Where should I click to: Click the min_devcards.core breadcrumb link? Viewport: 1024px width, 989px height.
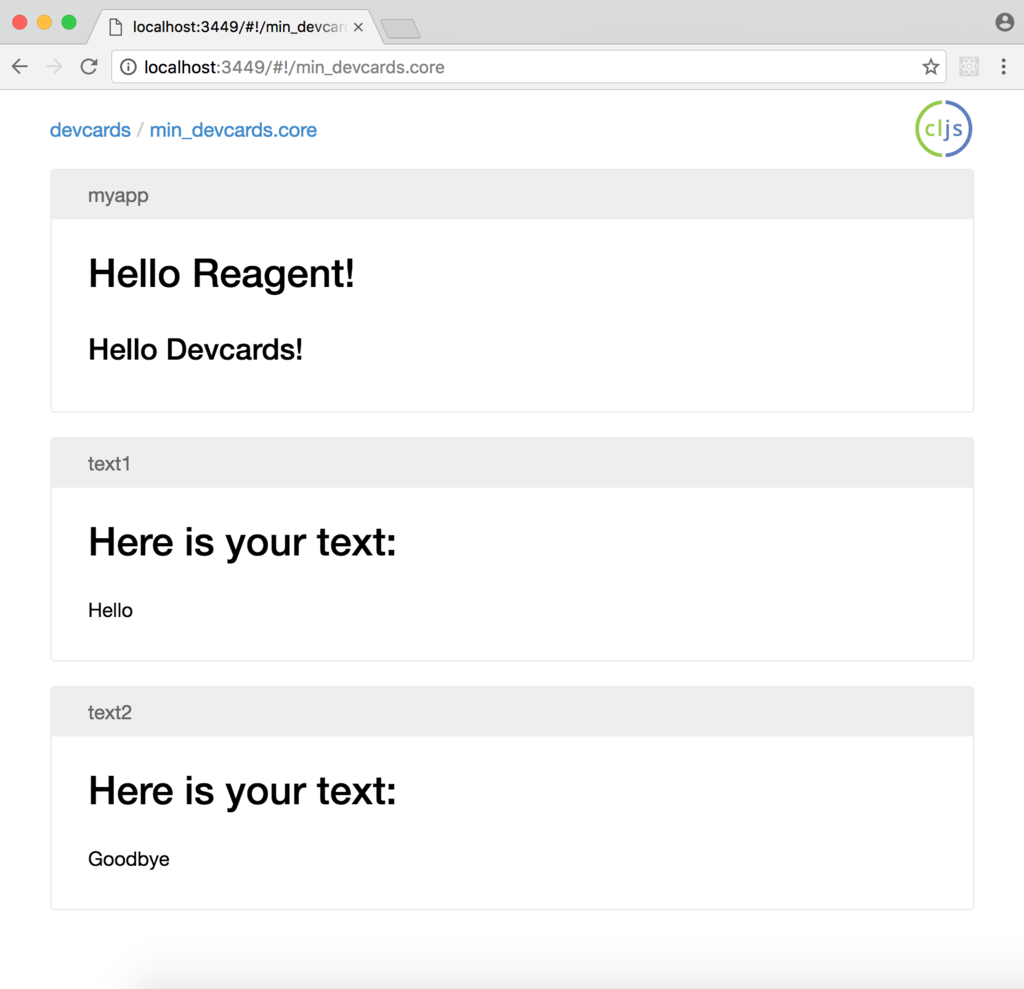[233, 130]
